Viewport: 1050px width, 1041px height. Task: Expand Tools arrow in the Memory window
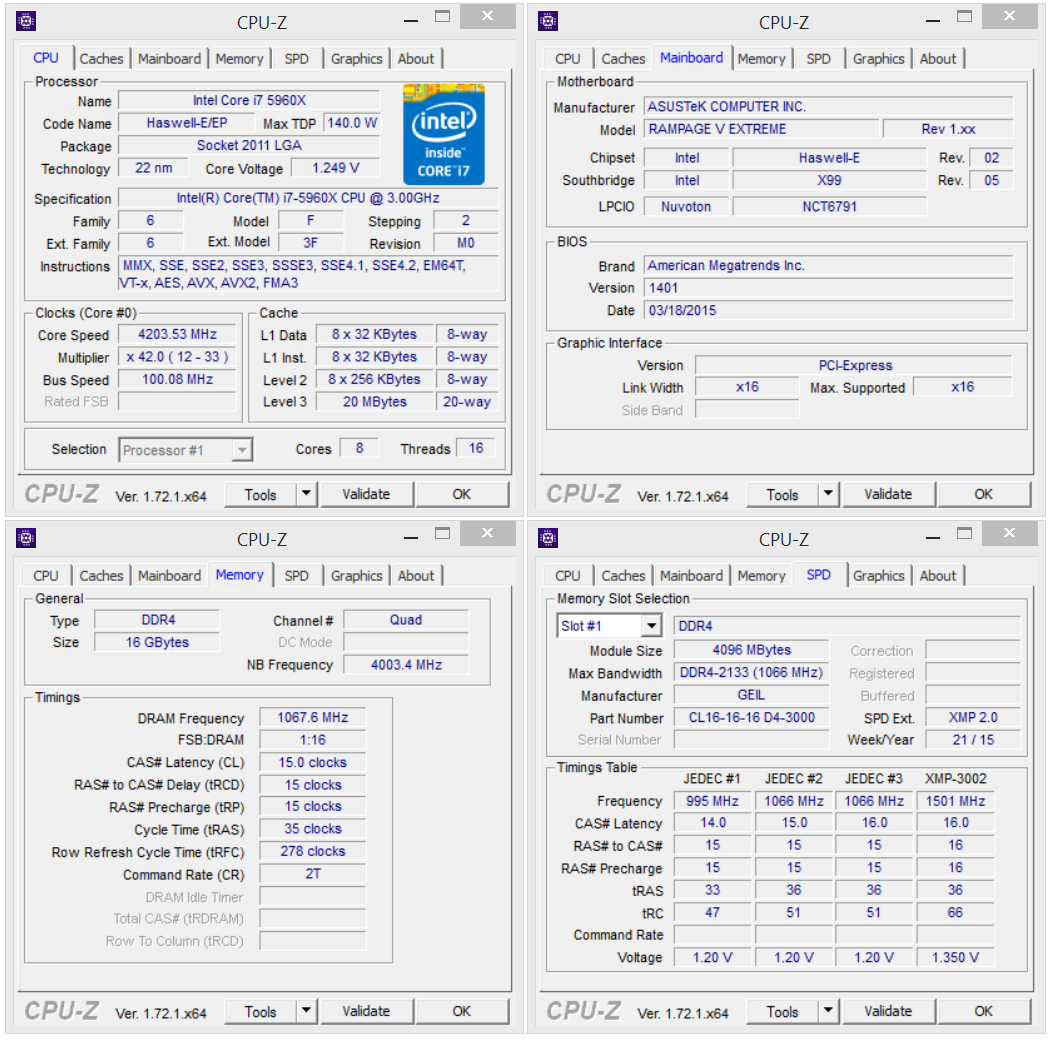306,1011
